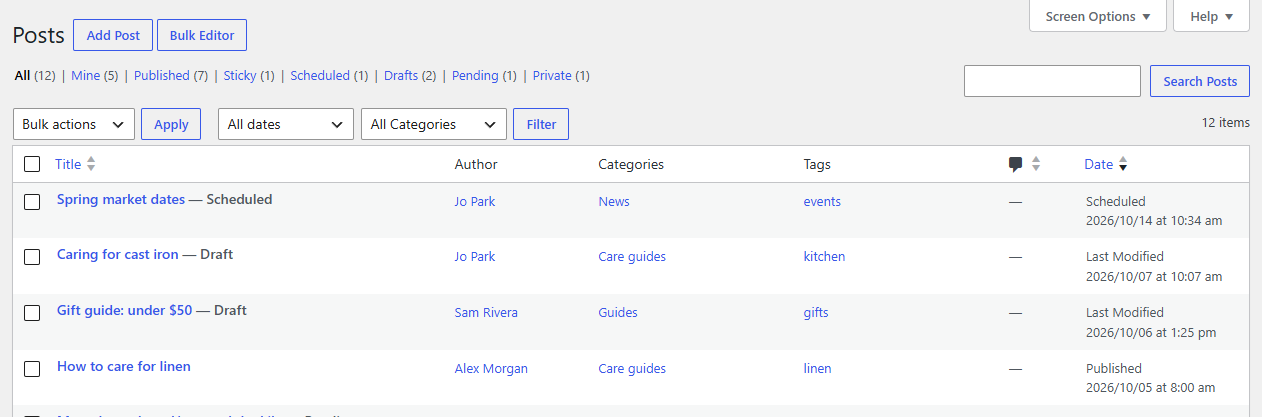Click the 2026/10/05 at 8:00 am date
Viewport: 1262px width, 417px height.
click(1151, 387)
